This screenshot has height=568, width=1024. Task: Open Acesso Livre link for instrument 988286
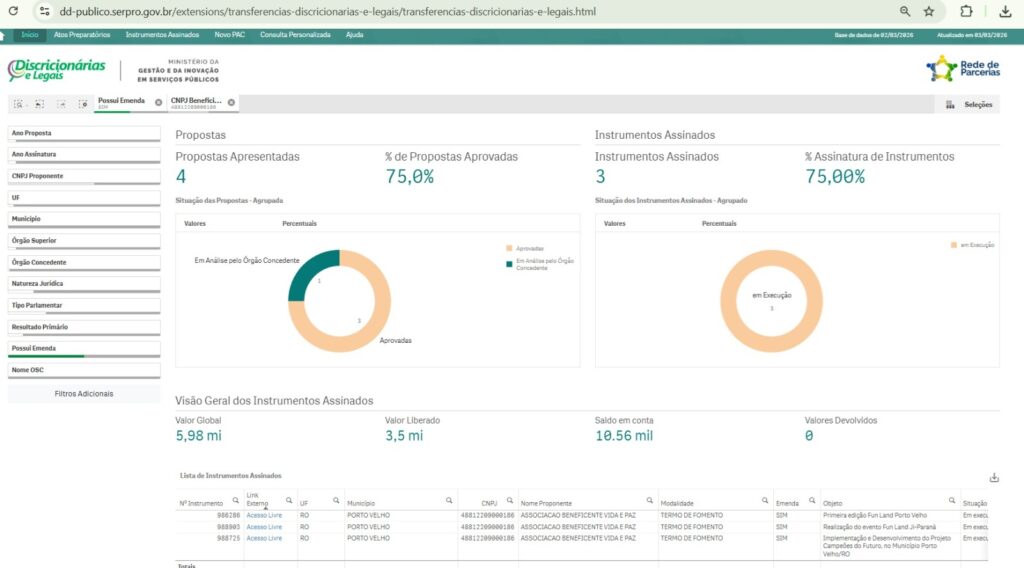[x=264, y=515]
